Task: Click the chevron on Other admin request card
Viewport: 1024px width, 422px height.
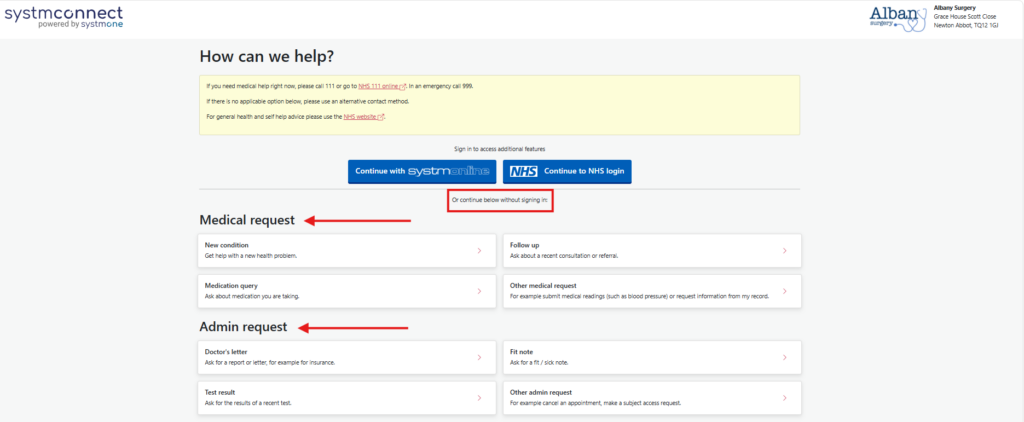Action: click(784, 398)
